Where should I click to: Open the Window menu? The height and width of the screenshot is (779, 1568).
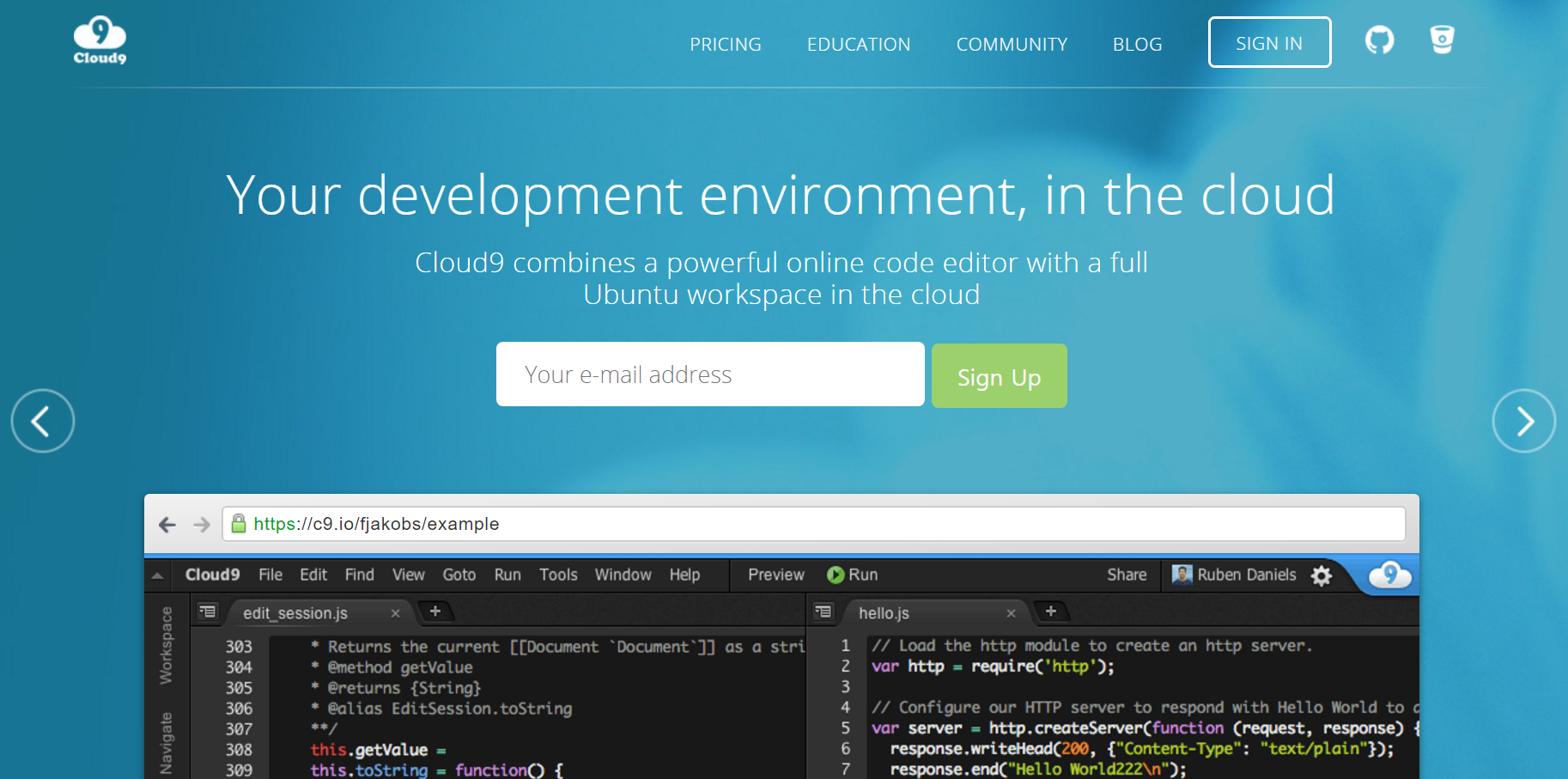[x=623, y=575]
